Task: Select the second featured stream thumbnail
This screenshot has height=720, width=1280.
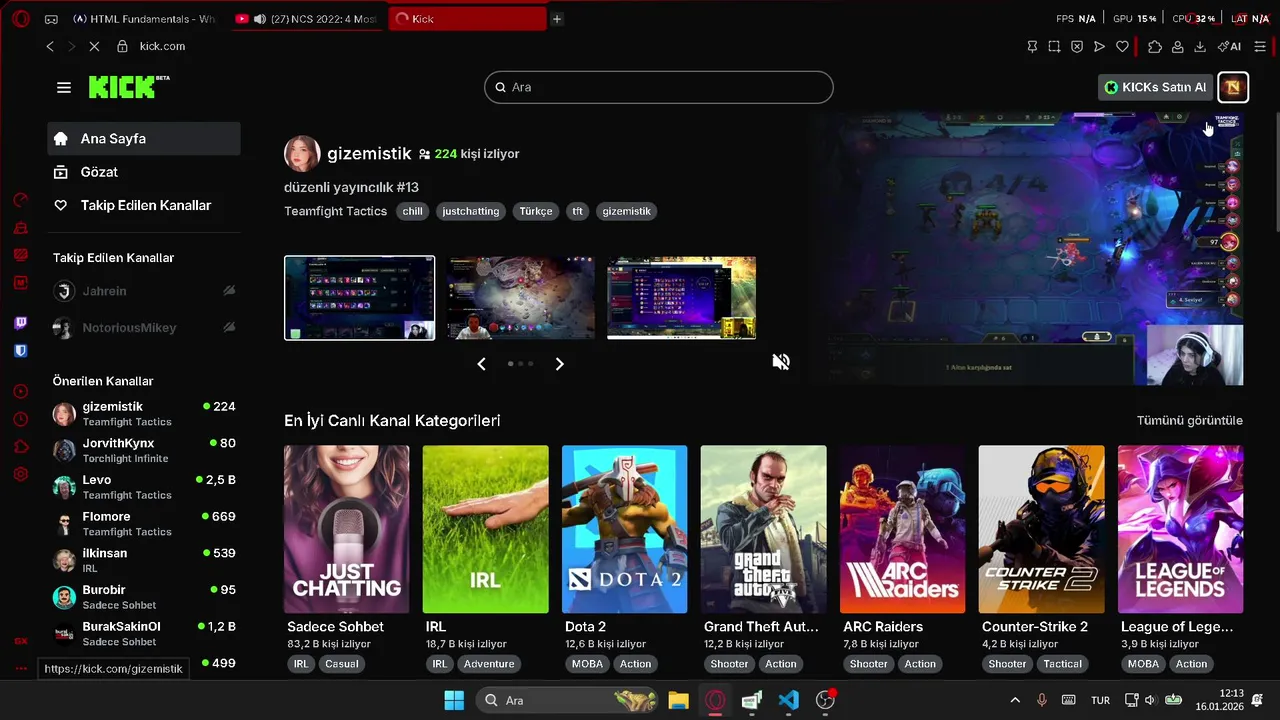Action: [520, 298]
